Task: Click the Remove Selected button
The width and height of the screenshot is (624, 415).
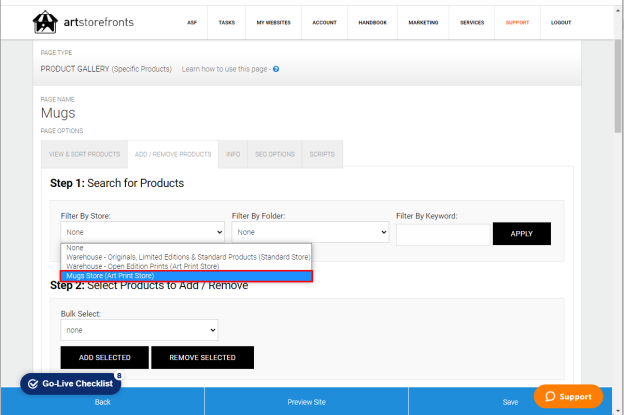Action: [203, 357]
